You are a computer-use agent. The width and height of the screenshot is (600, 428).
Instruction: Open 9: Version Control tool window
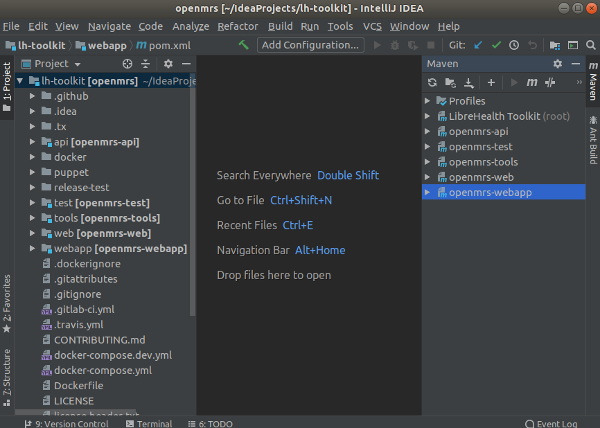pos(67,423)
